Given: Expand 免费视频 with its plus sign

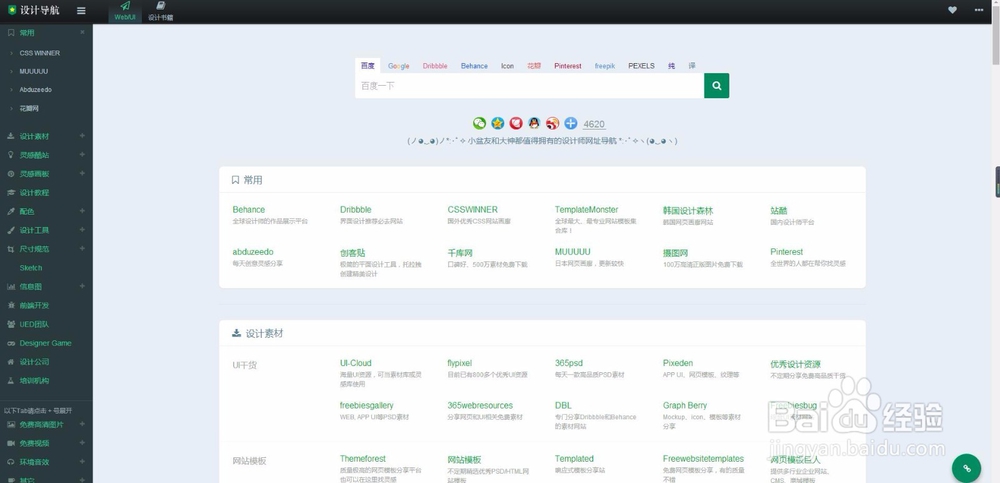Looking at the screenshot, I should point(82,443).
